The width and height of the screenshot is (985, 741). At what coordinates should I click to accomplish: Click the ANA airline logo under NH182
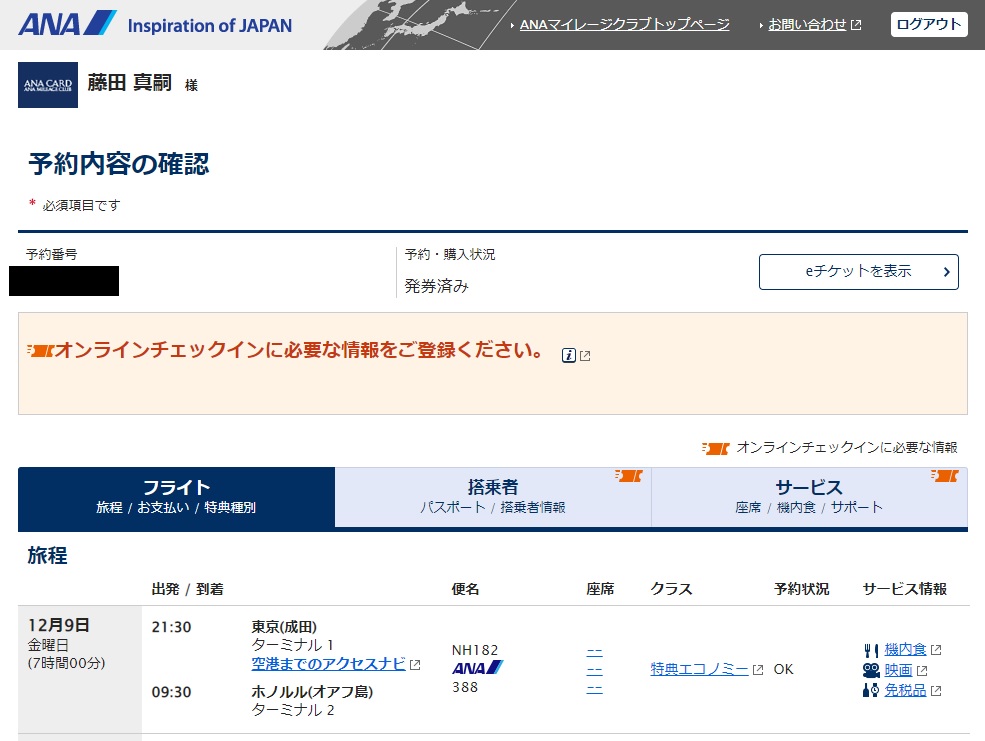(x=477, y=668)
